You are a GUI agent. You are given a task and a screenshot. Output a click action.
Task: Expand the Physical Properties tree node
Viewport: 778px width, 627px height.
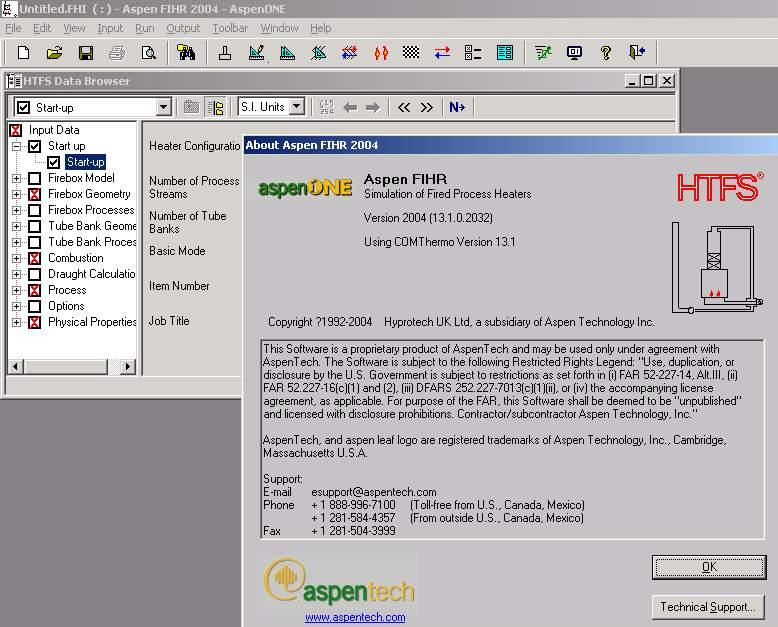pos(16,322)
